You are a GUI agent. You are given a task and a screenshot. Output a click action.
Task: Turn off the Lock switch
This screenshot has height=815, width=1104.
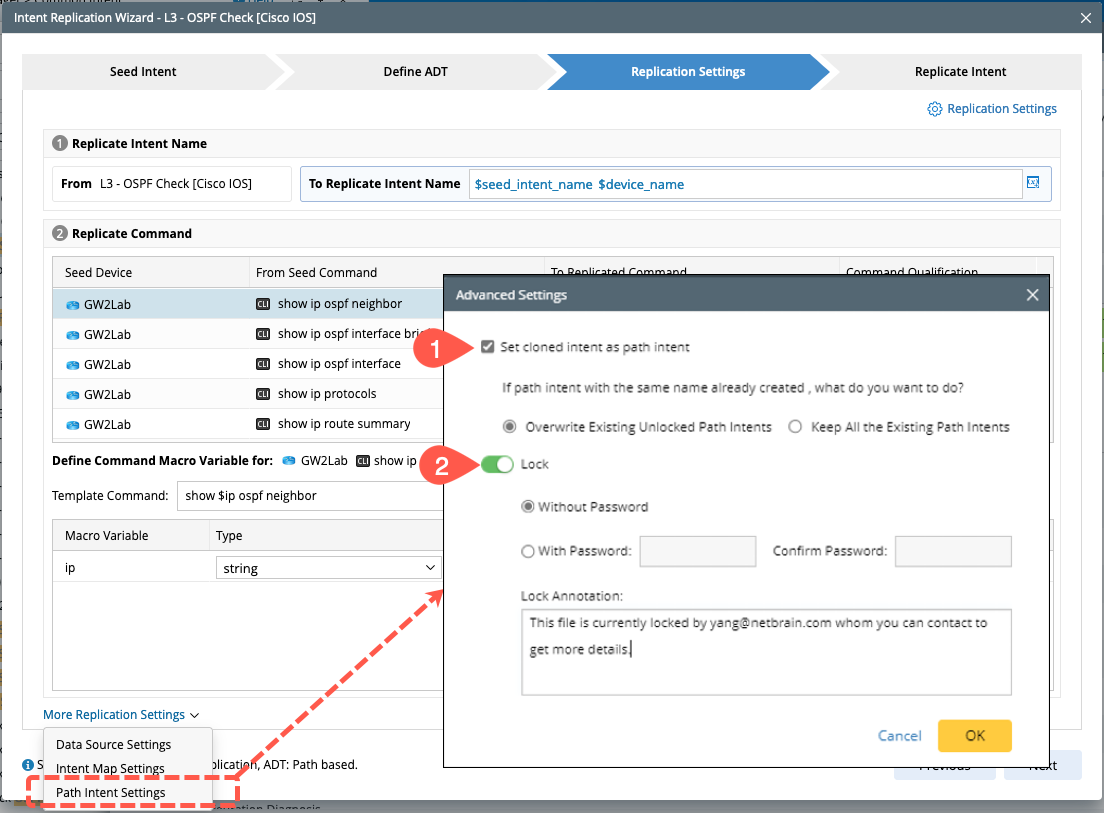click(x=497, y=465)
